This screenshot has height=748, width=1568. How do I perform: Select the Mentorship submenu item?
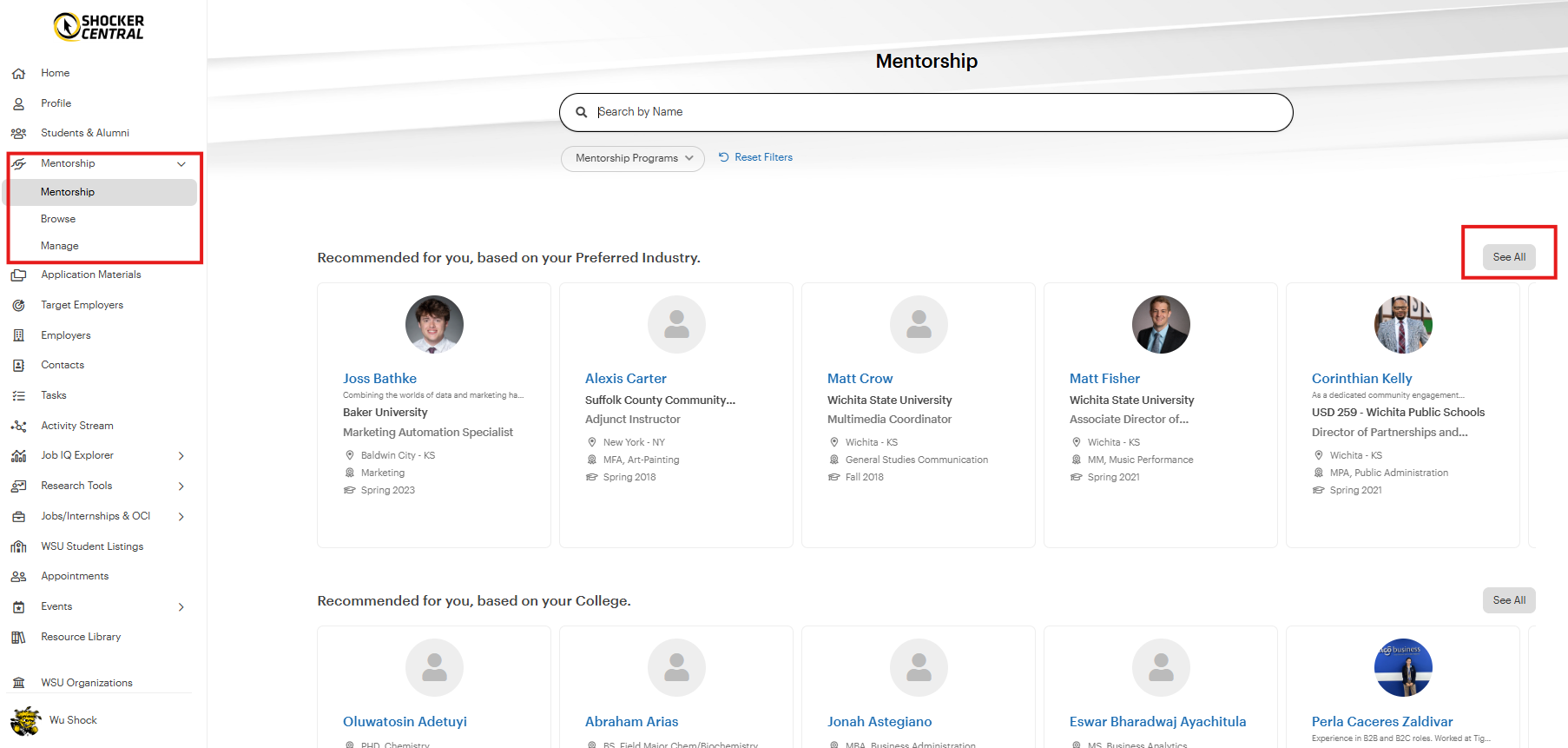102,193
